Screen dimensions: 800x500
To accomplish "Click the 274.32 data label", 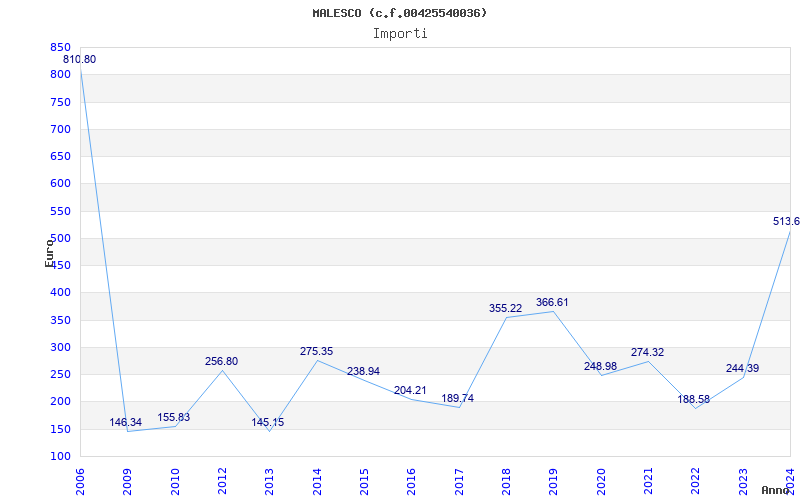I will (647, 353).
